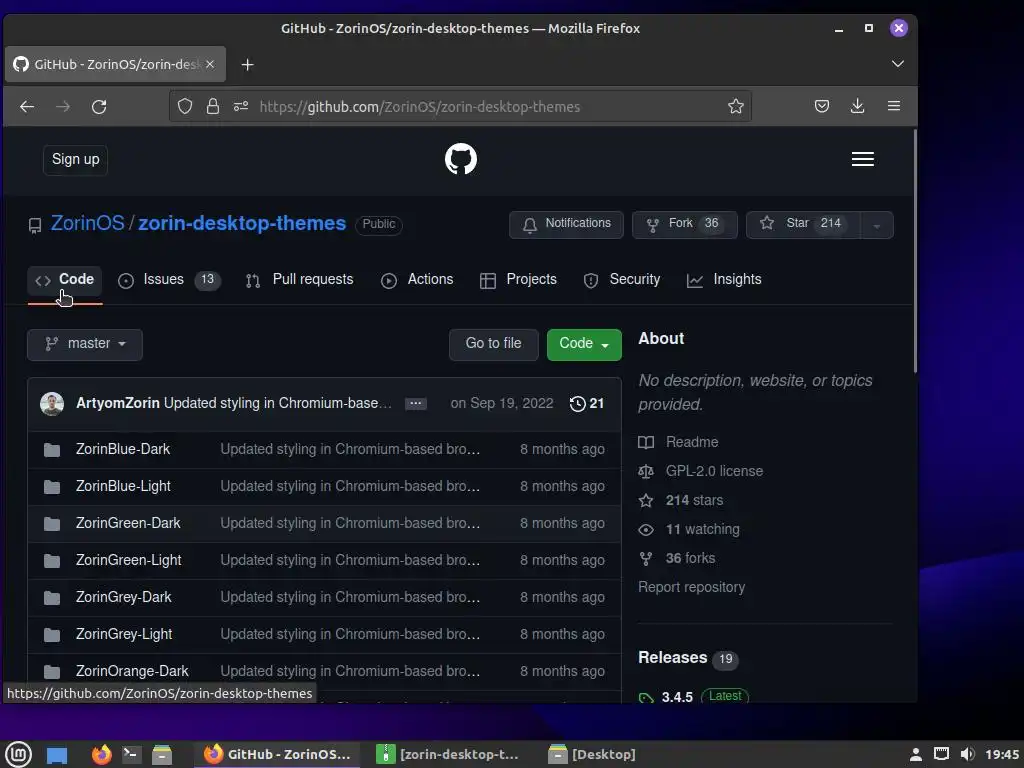
Task: Click Report repository
Action: coord(692,588)
